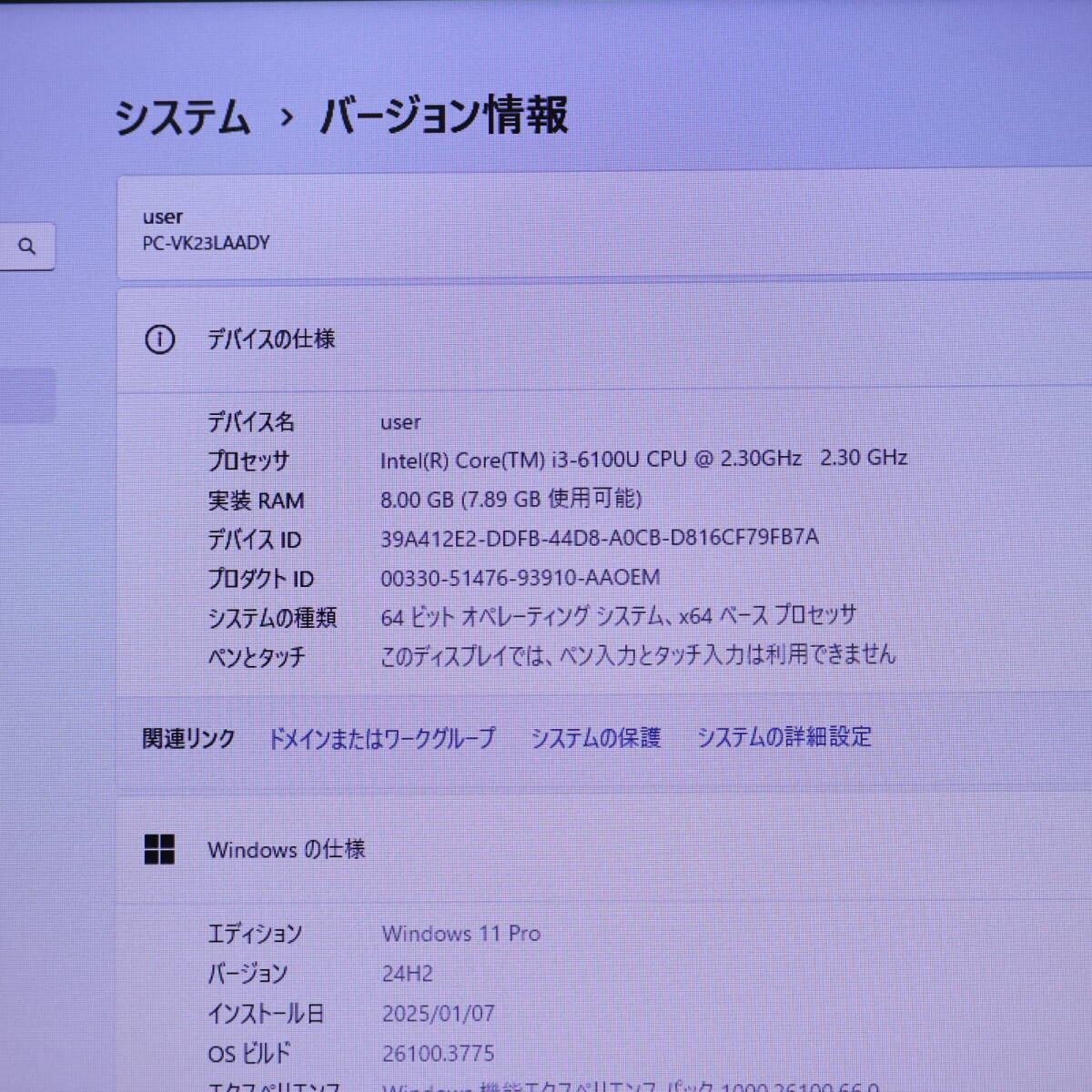The width and height of the screenshot is (1092, 1092).
Task: Select the Windows 11 Pro edition value
Action: [461, 934]
